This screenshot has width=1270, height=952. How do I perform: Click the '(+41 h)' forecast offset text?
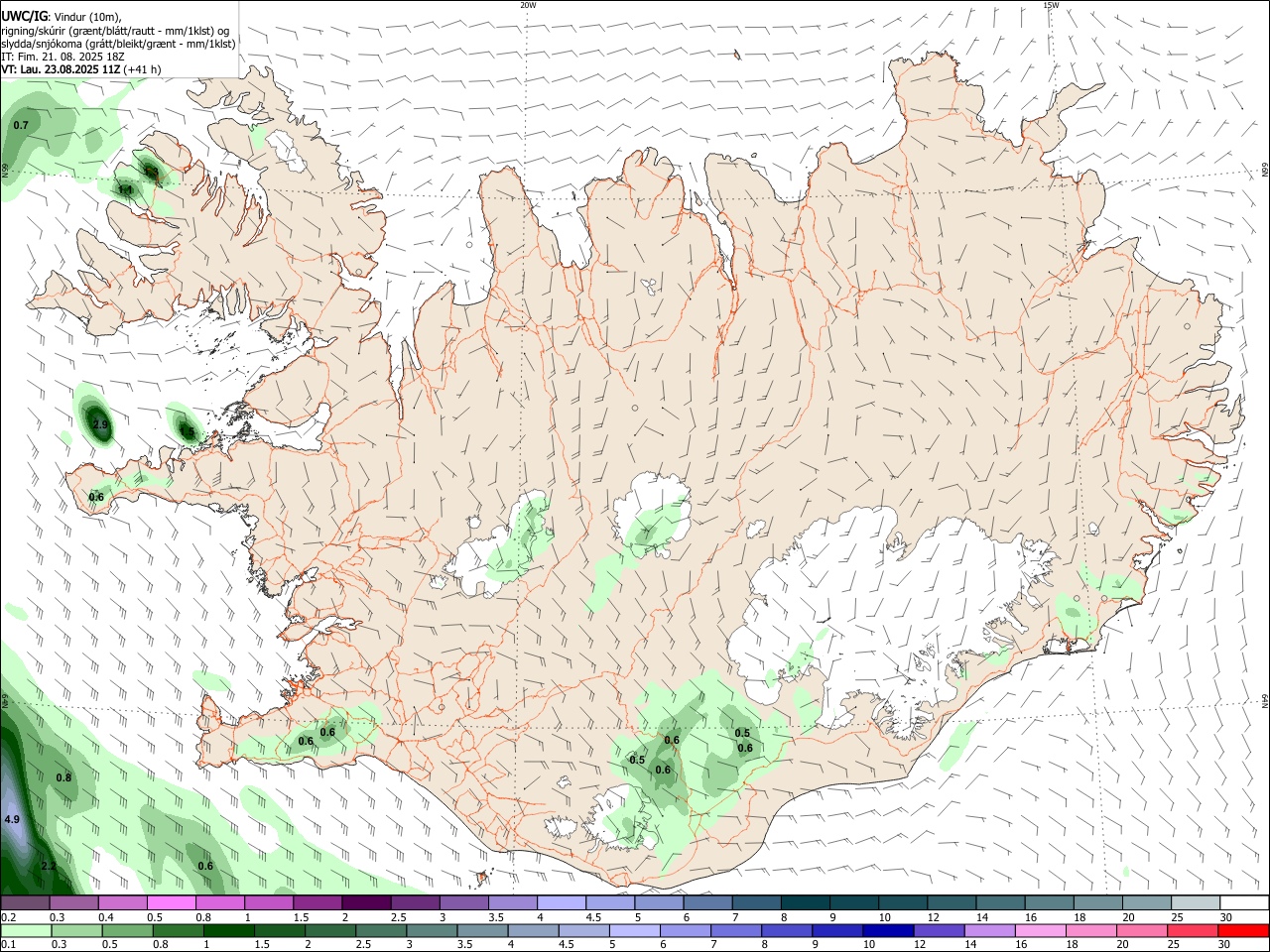pos(143,69)
